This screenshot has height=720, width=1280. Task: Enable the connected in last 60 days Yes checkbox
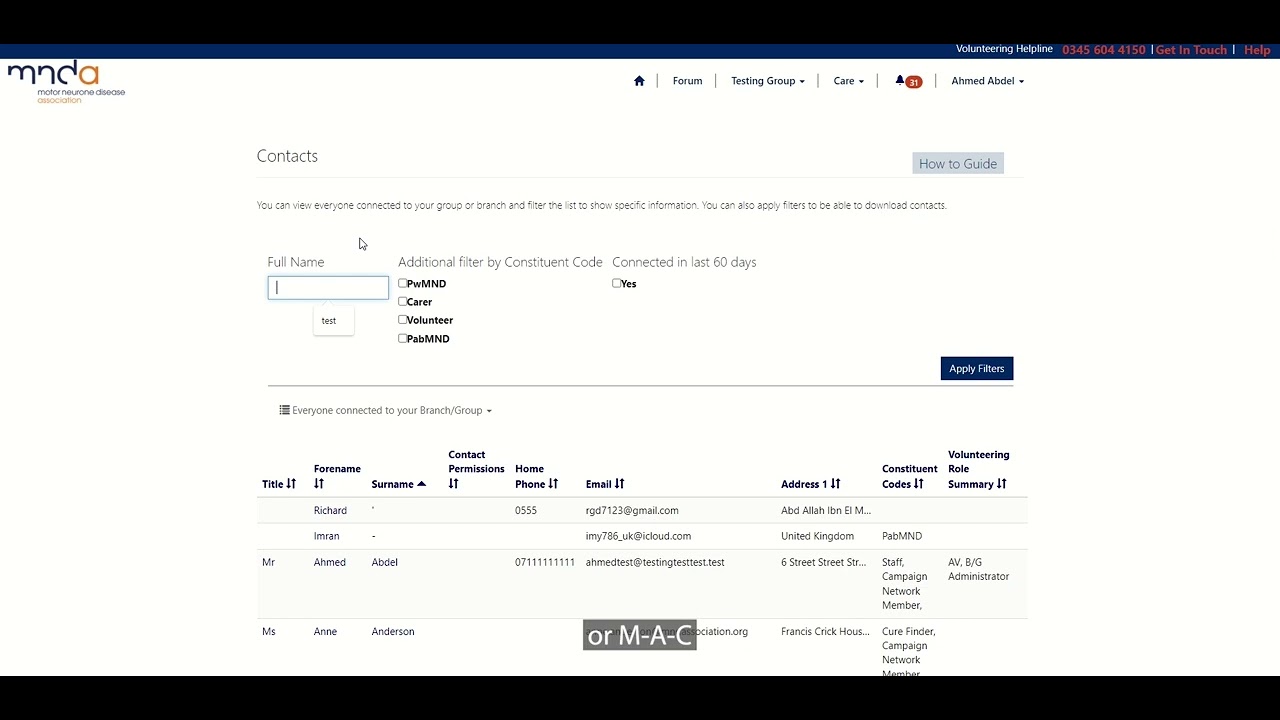(x=617, y=283)
